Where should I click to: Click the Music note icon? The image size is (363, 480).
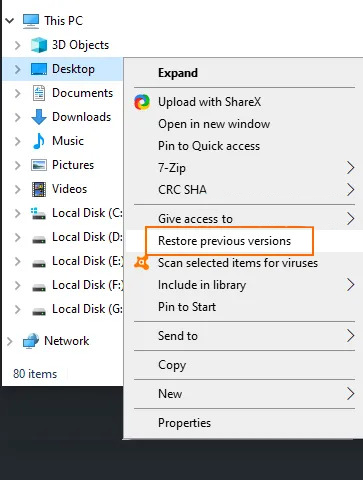[39, 141]
